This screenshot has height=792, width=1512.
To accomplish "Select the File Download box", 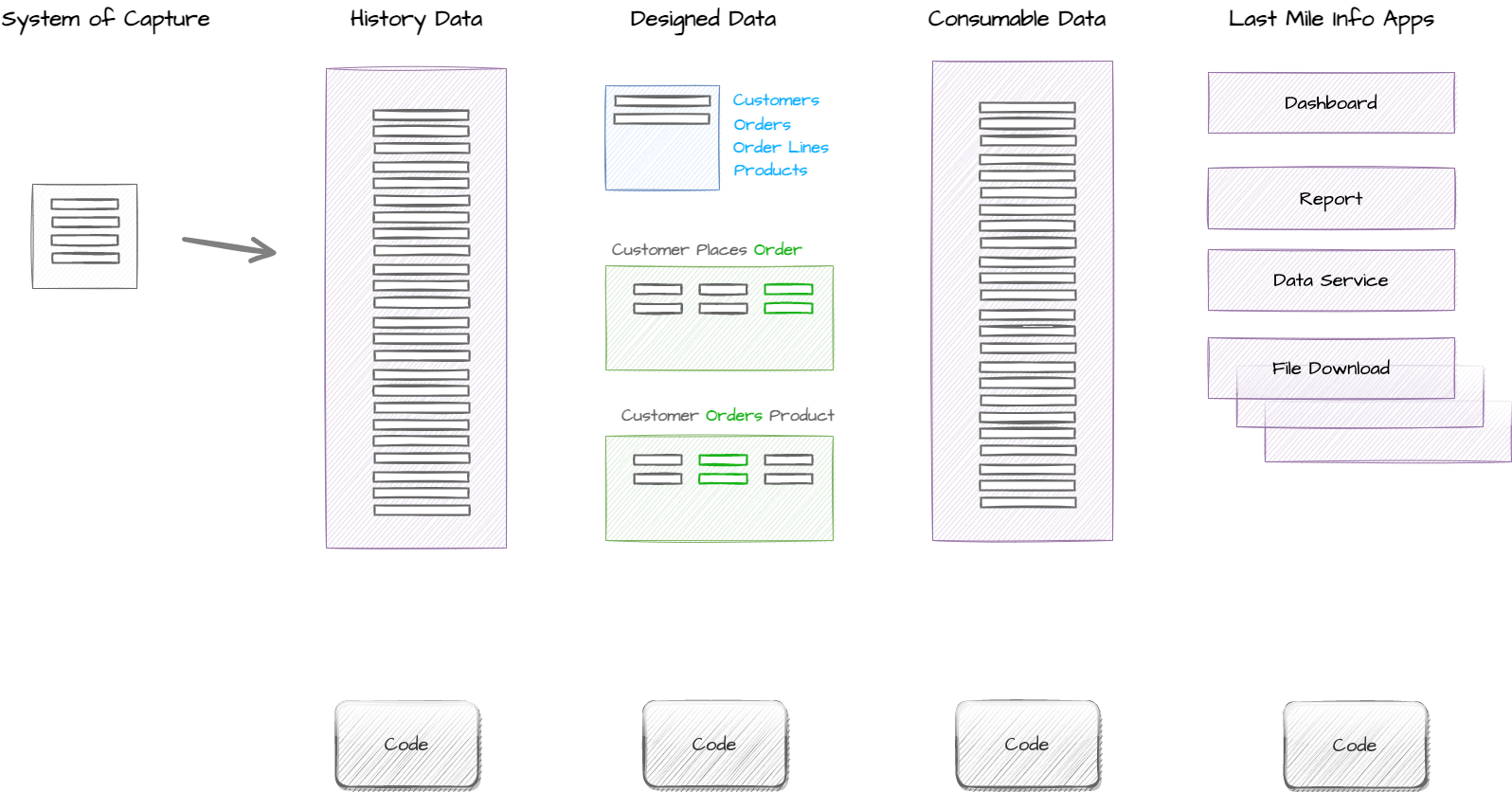I will click(x=1331, y=369).
